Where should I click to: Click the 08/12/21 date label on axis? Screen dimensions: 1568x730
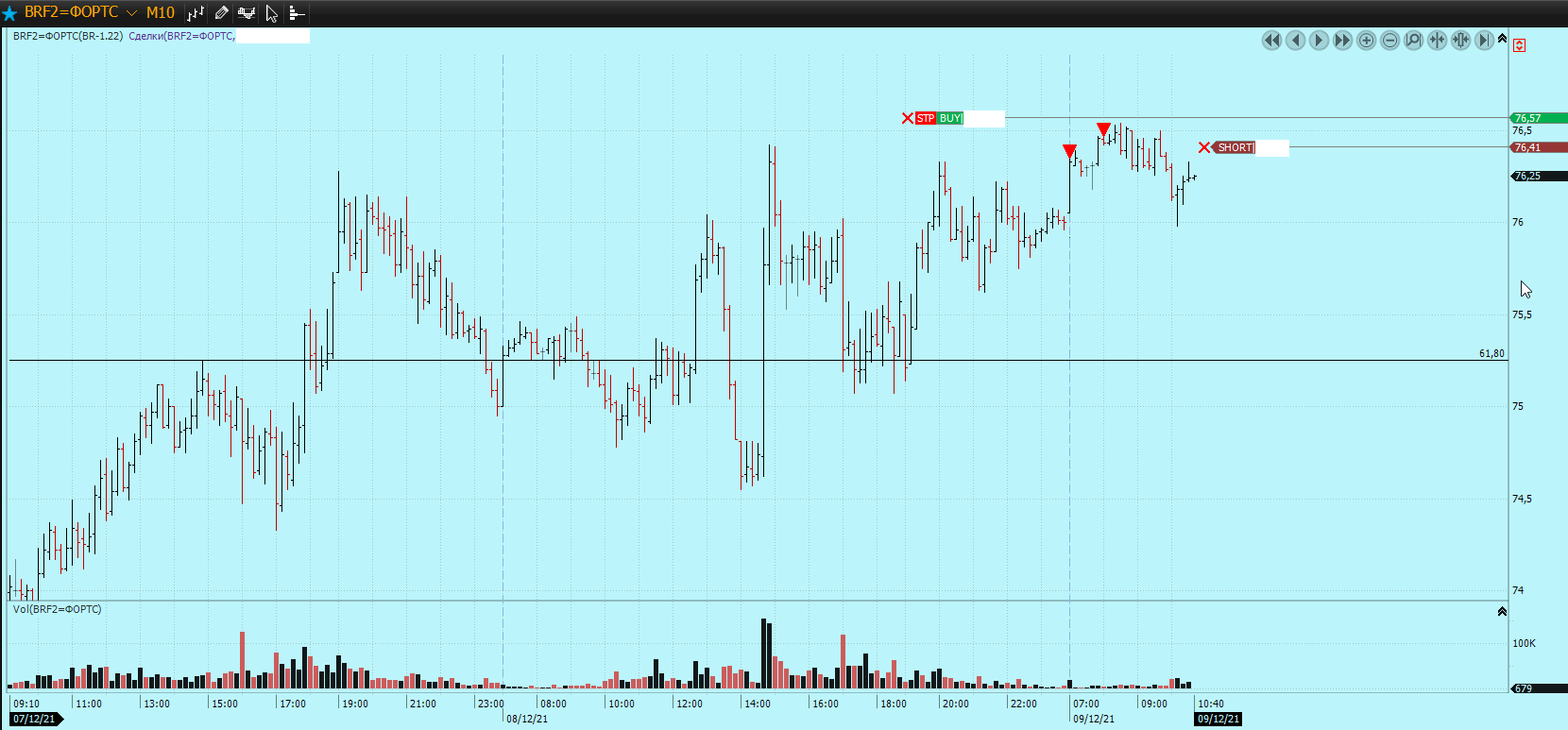[527, 719]
